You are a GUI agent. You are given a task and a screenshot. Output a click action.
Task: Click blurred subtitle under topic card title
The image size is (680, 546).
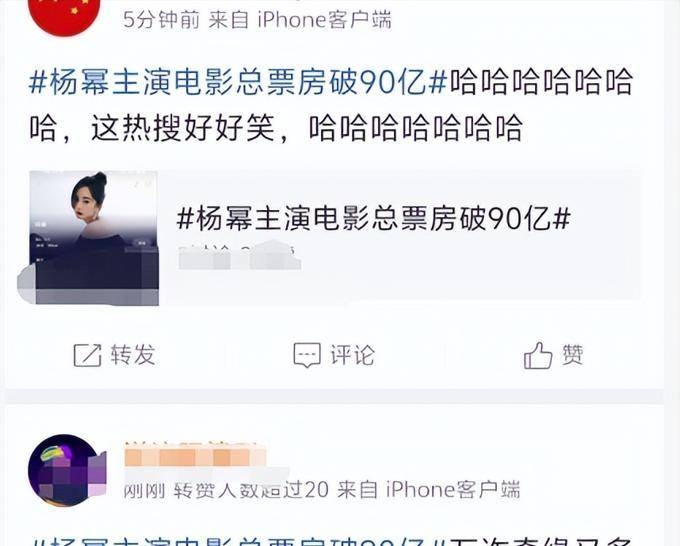[239, 256]
